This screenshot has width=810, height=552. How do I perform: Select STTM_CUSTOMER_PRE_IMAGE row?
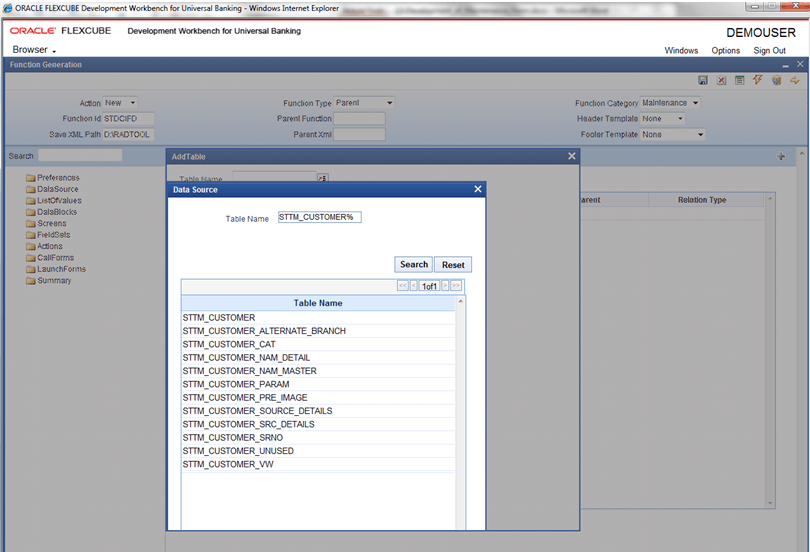click(318, 398)
